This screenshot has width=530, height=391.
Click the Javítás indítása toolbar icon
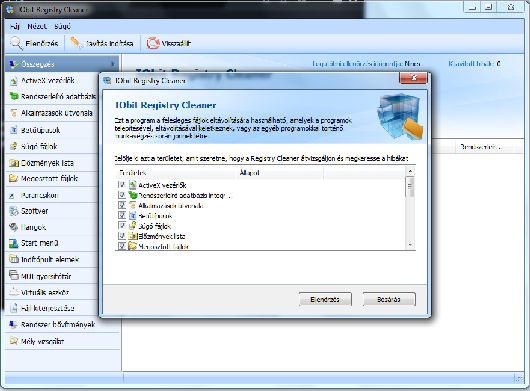pyautogui.click(x=76, y=43)
